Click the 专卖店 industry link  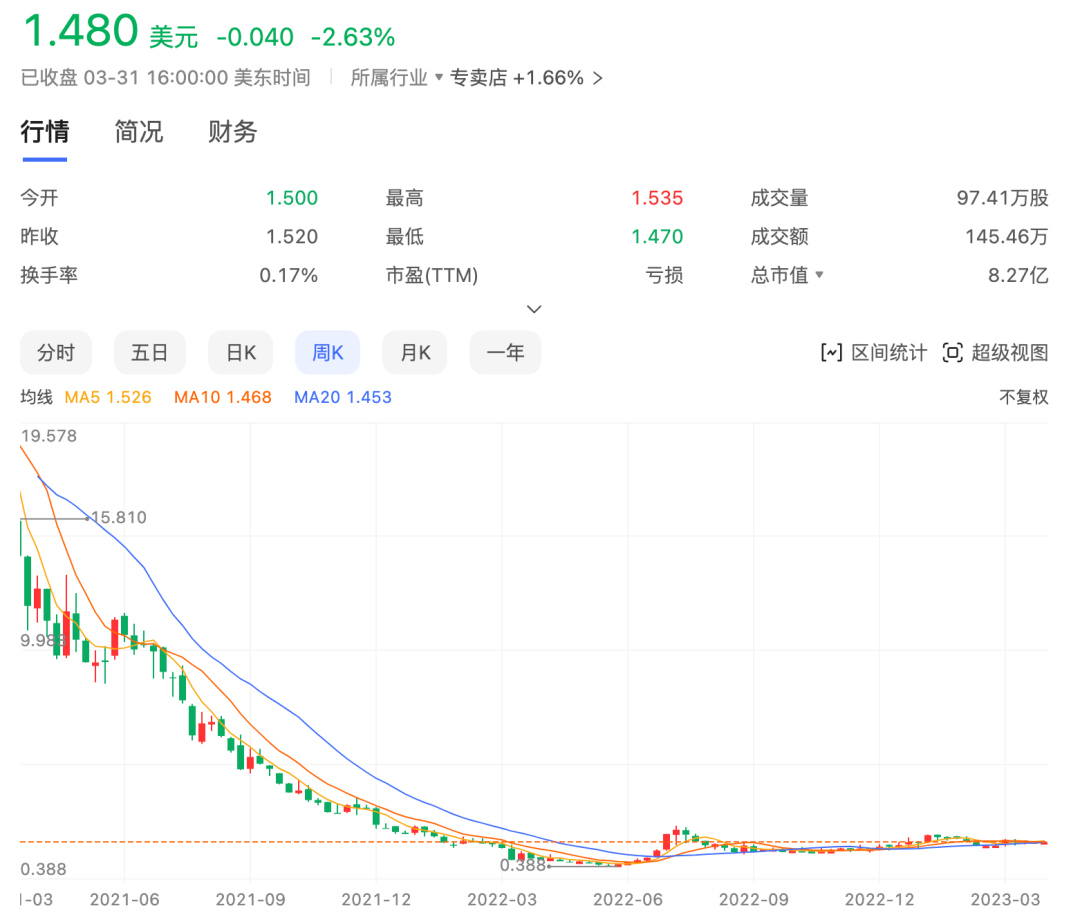coord(479,78)
